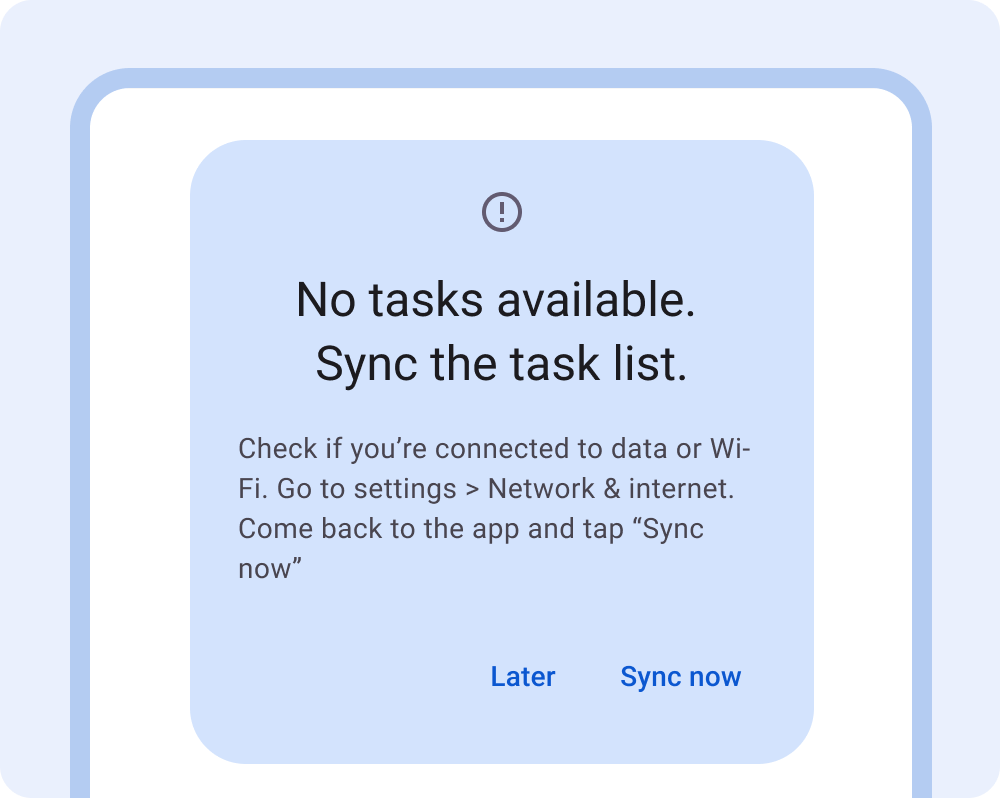Tap the "Sync now" button
The image size is (1000, 798).
[680, 677]
